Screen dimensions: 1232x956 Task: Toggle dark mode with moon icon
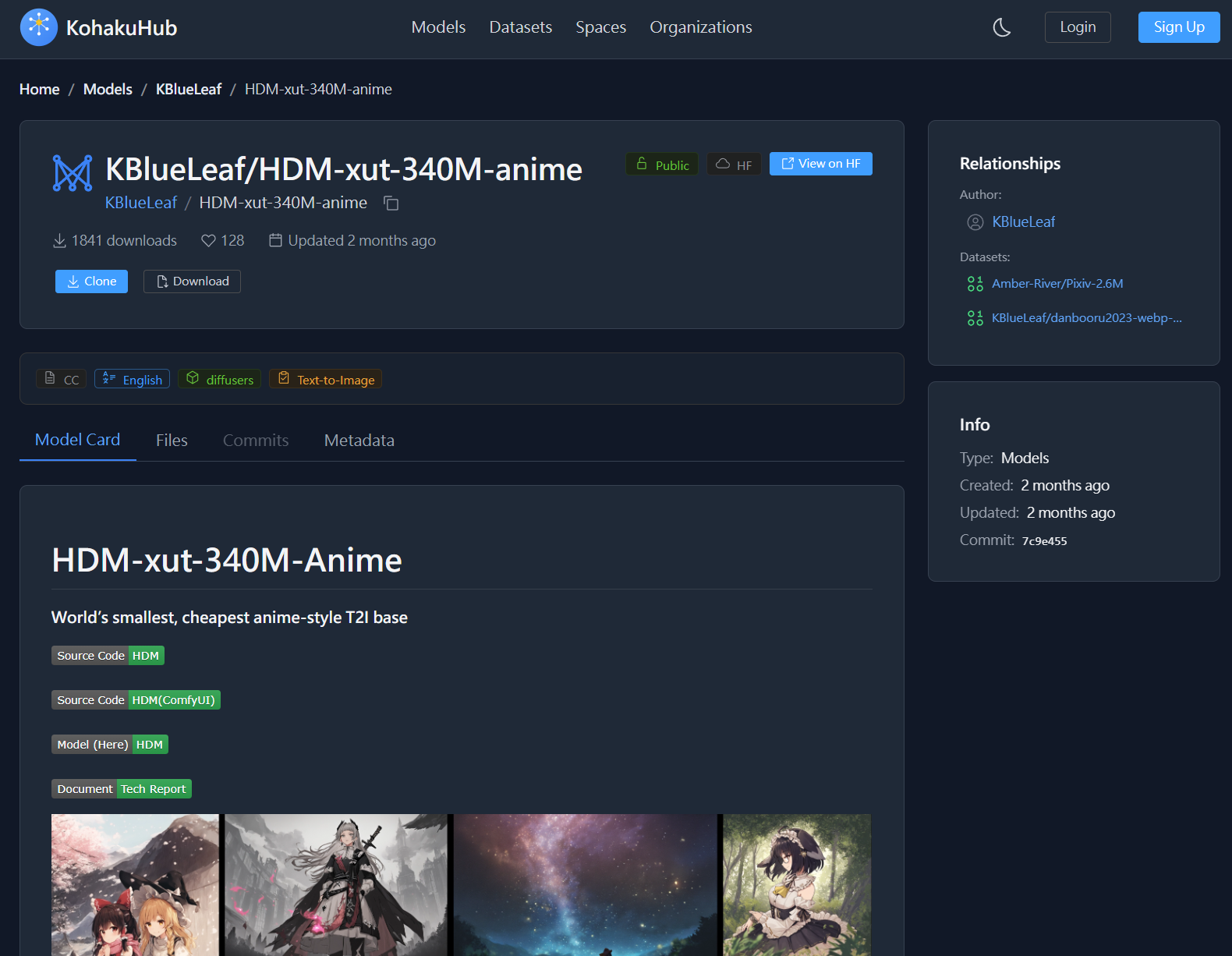[1001, 28]
